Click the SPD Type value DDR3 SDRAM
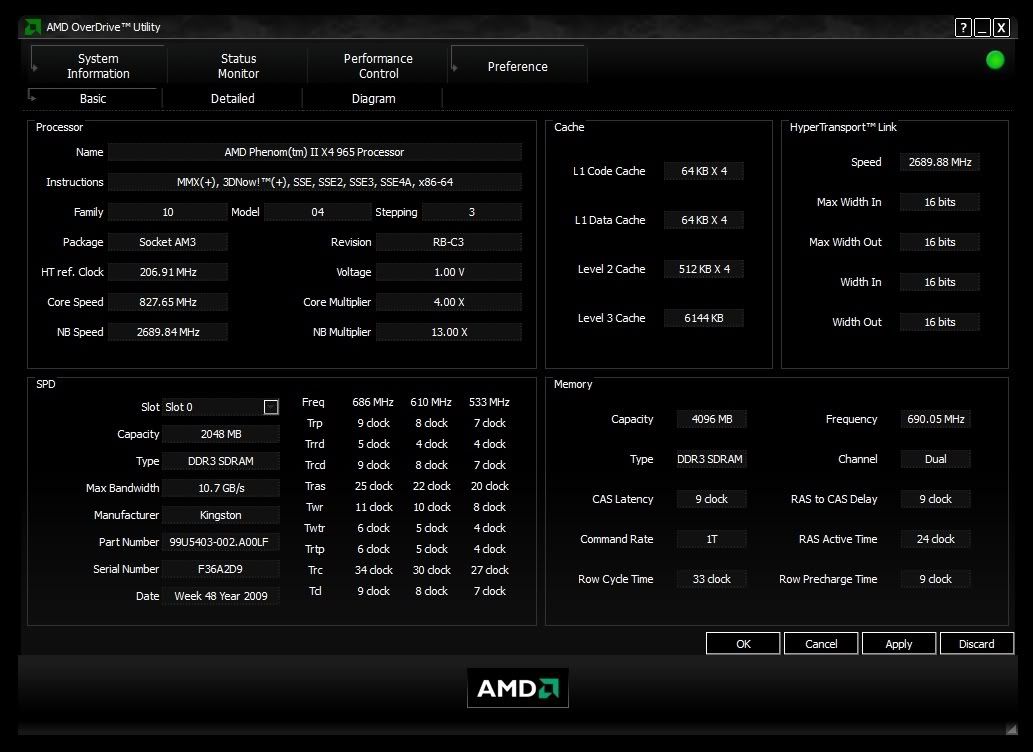Viewport: 1033px width, 752px height. pyautogui.click(x=220, y=461)
